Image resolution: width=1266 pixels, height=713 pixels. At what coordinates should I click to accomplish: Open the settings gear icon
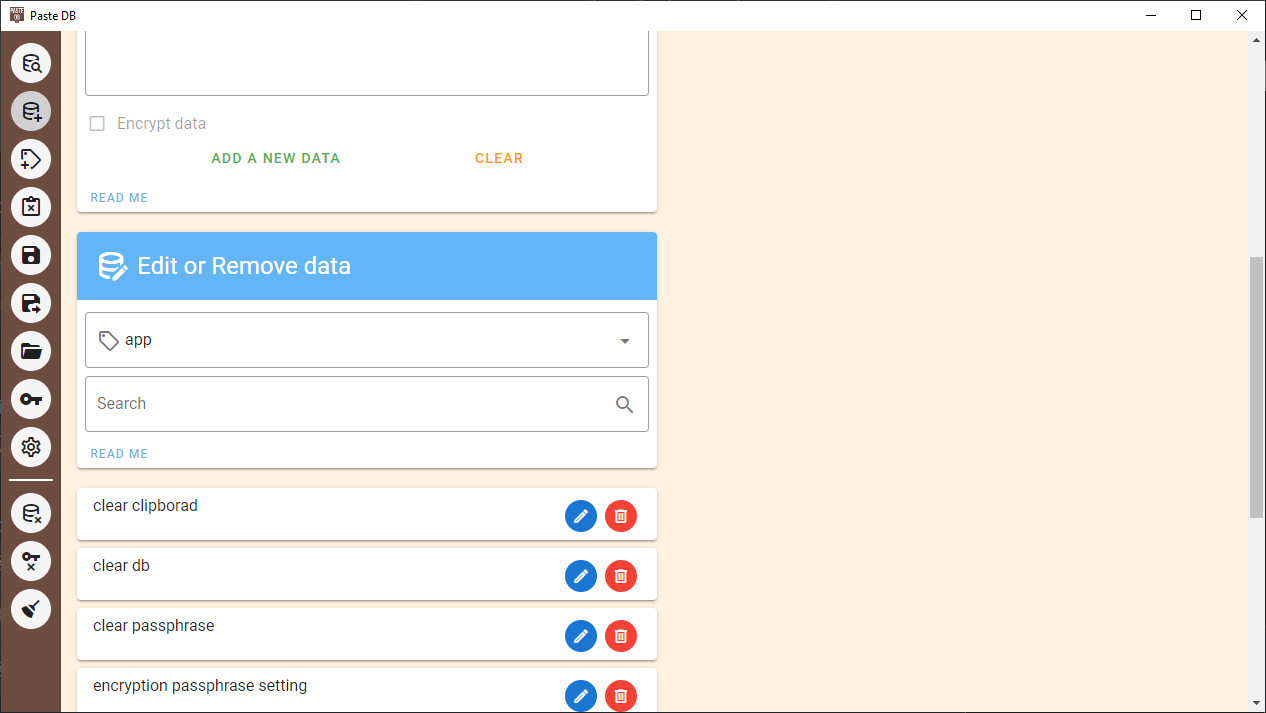click(31, 447)
